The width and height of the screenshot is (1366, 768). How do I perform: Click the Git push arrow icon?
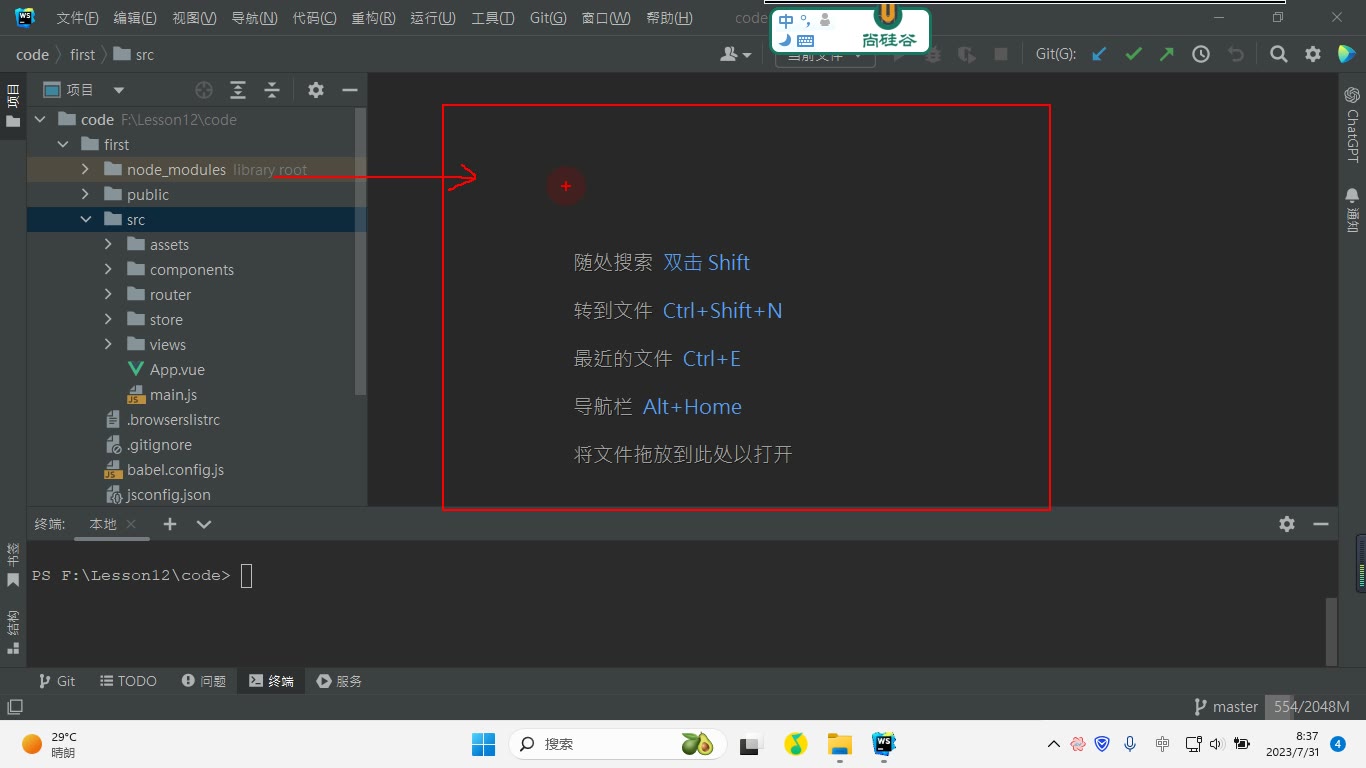pyautogui.click(x=1167, y=55)
